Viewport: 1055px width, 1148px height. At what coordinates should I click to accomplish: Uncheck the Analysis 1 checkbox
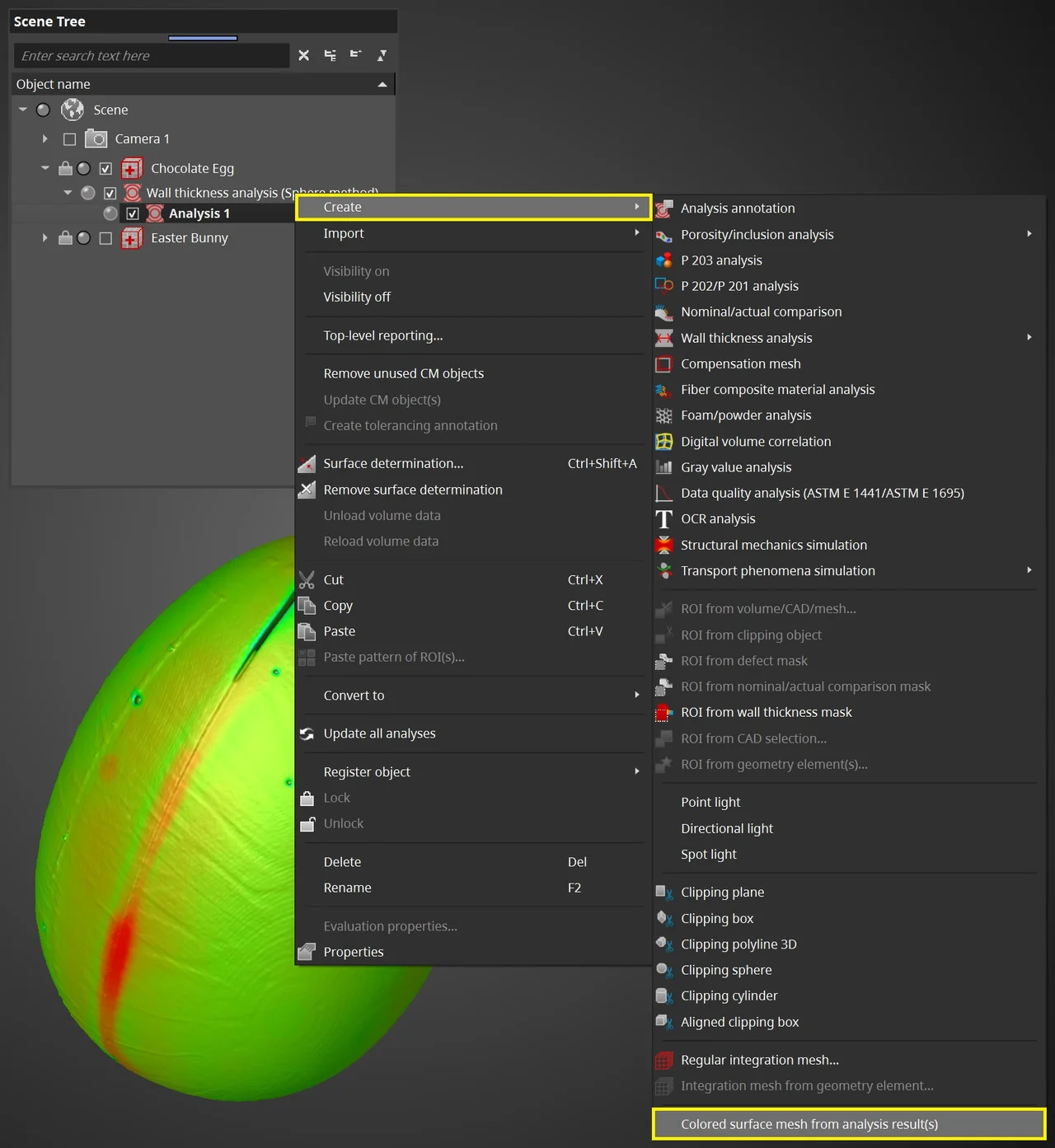pyautogui.click(x=132, y=213)
